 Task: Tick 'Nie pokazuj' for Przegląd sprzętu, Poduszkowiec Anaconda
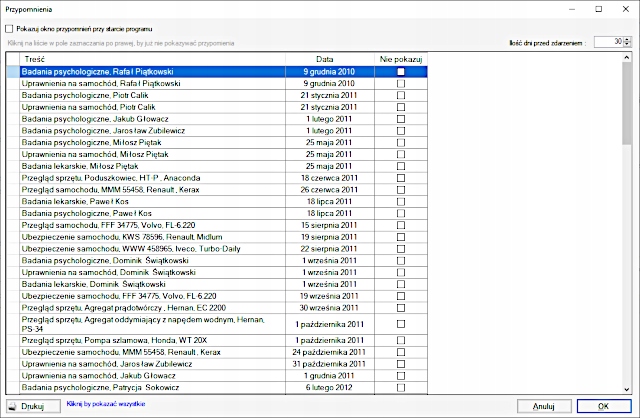[401, 178]
